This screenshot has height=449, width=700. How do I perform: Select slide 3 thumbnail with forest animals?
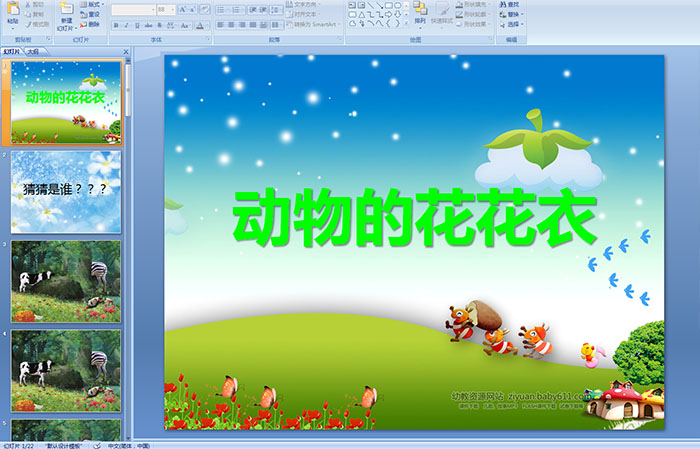66,281
